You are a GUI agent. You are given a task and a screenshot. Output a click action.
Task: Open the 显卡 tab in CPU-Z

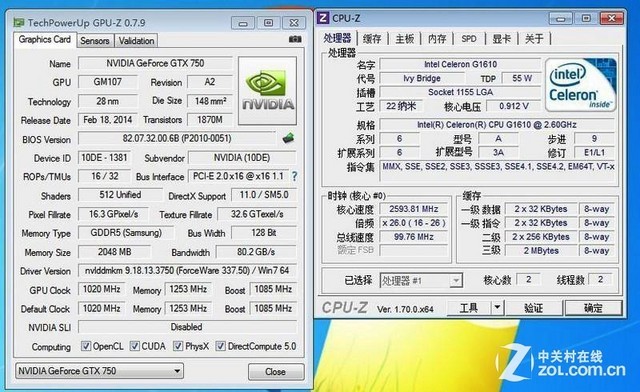pyautogui.click(x=502, y=39)
